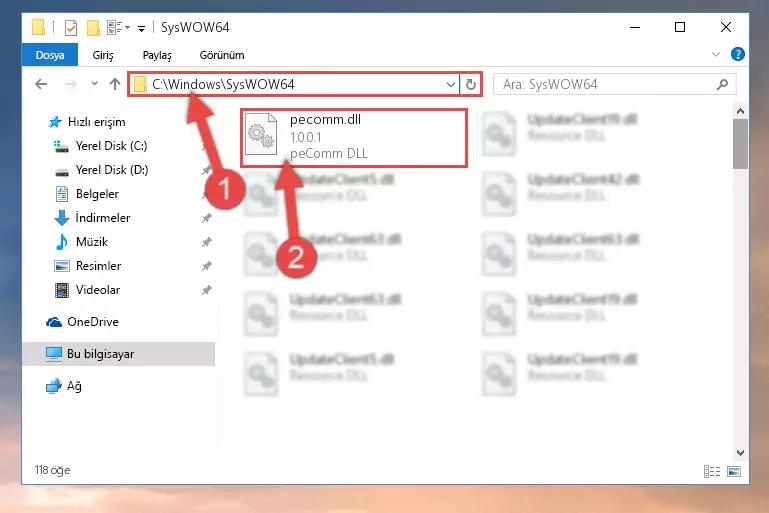Go forward with the right arrow

[x=71, y=84]
